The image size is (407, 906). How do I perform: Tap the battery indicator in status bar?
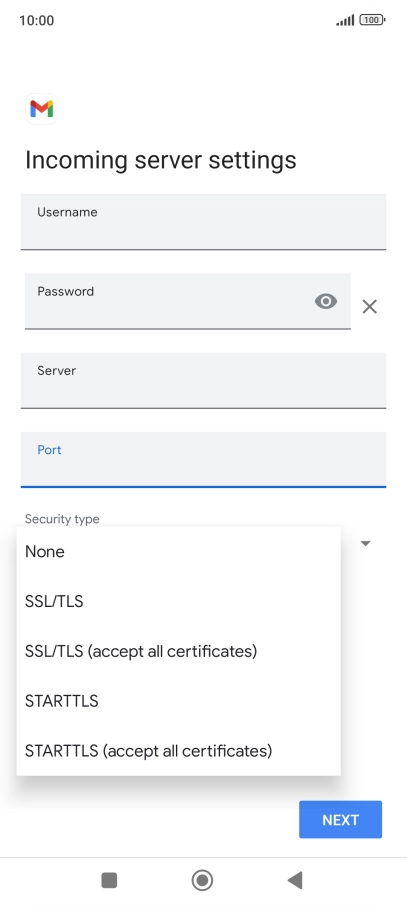(372, 20)
